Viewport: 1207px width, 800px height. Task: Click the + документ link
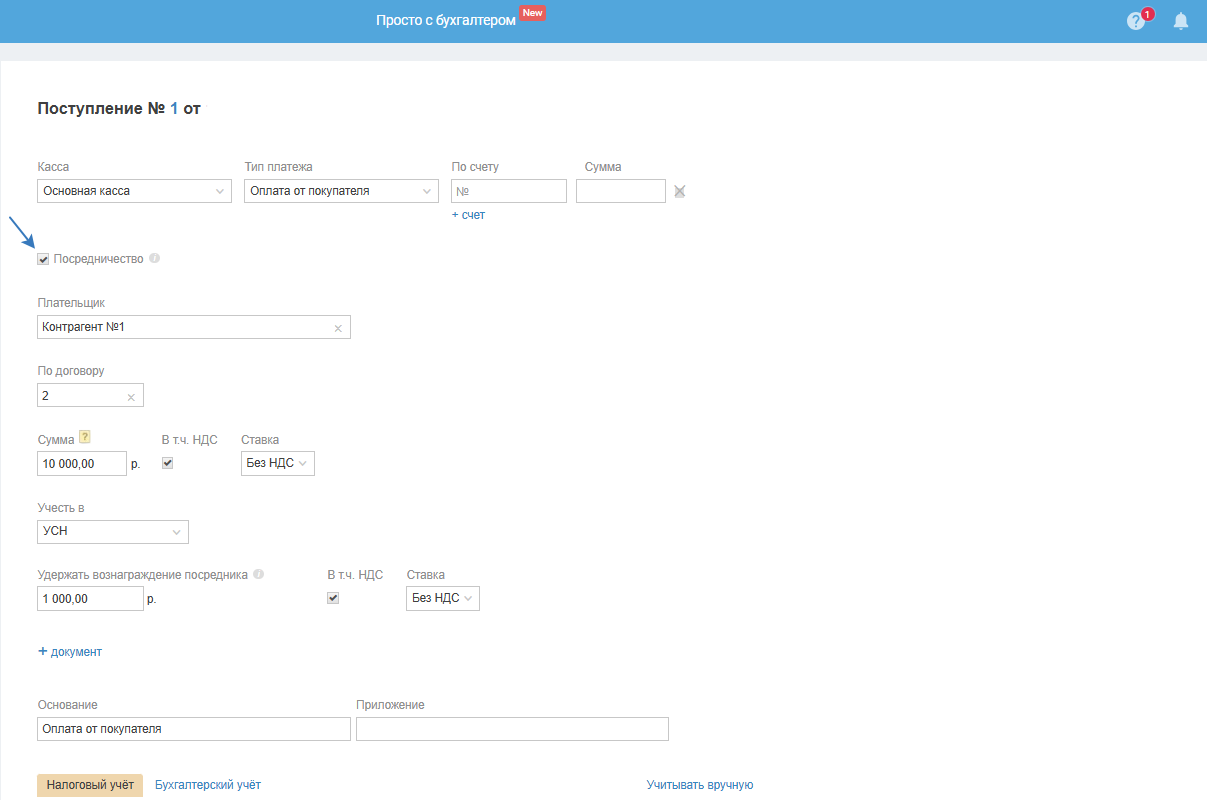tap(70, 651)
